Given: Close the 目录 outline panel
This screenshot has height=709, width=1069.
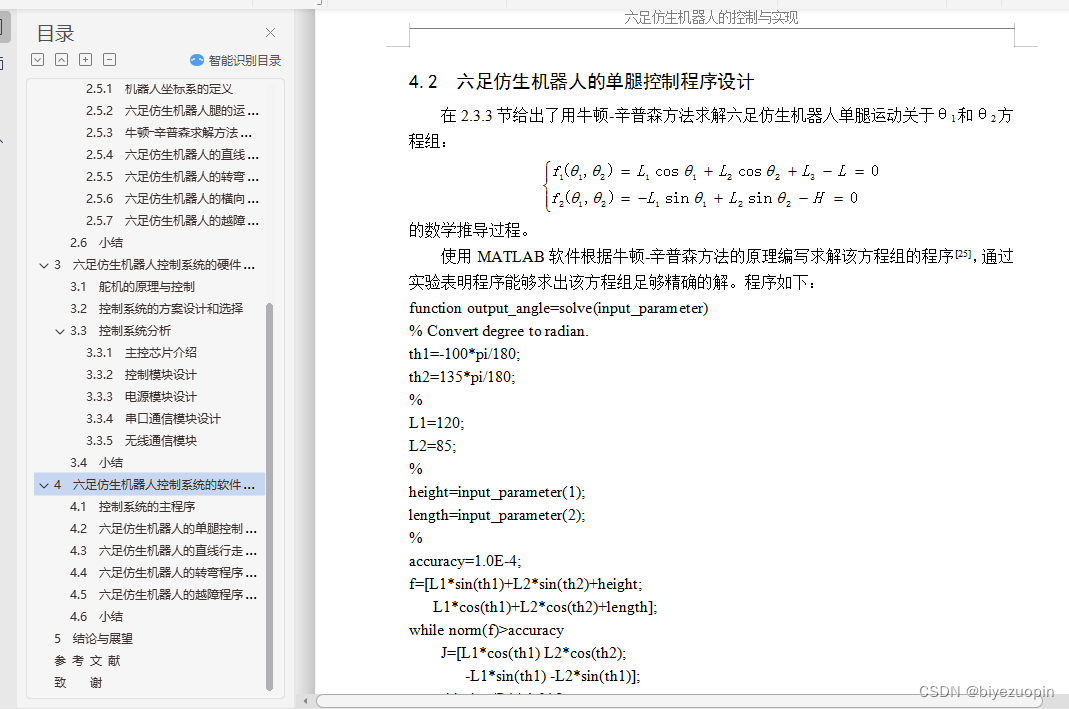Looking at the screenshot, I should click(x=270, y=33).
